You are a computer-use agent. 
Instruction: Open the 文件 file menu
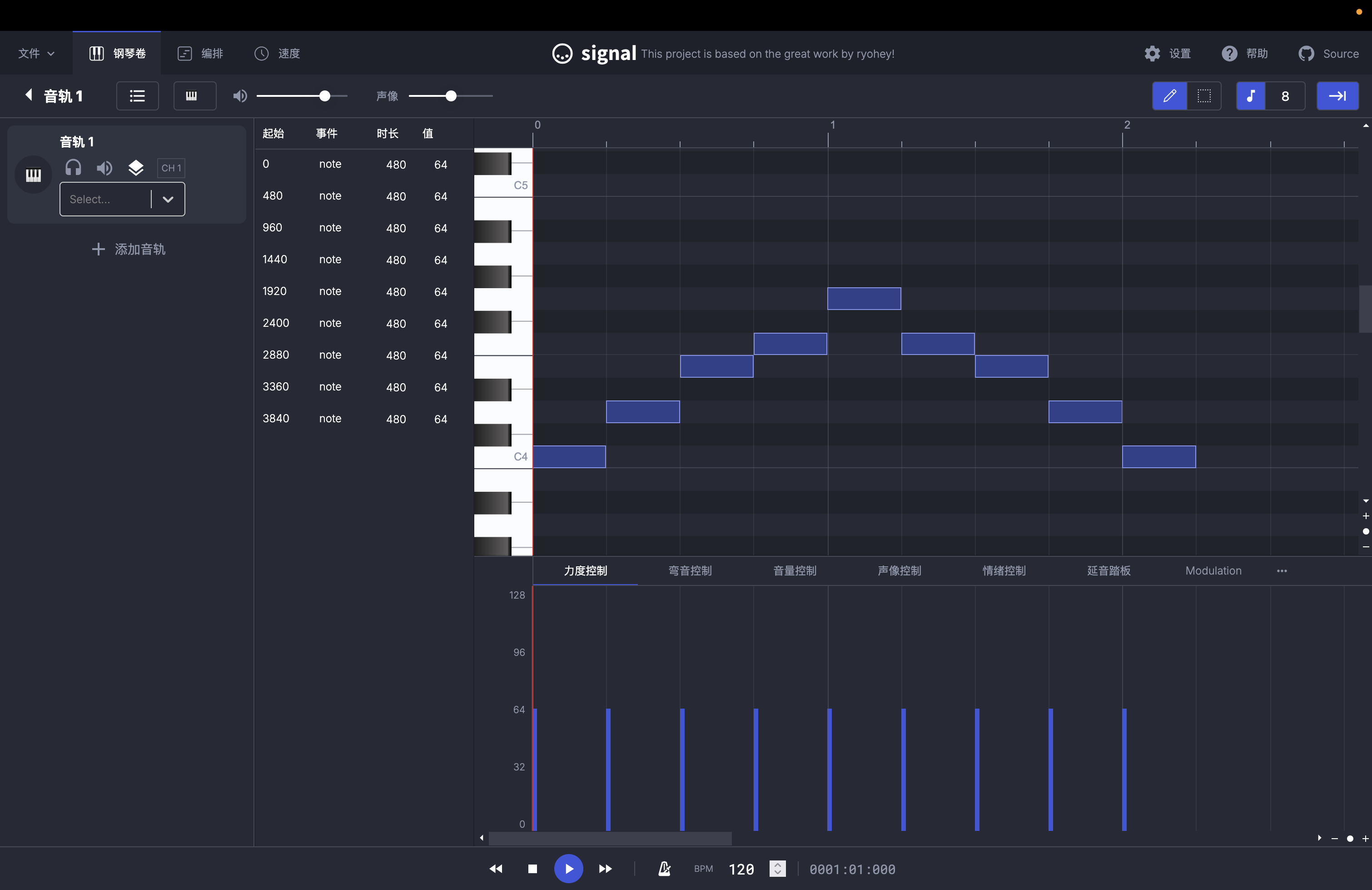(x=36, y=53)
